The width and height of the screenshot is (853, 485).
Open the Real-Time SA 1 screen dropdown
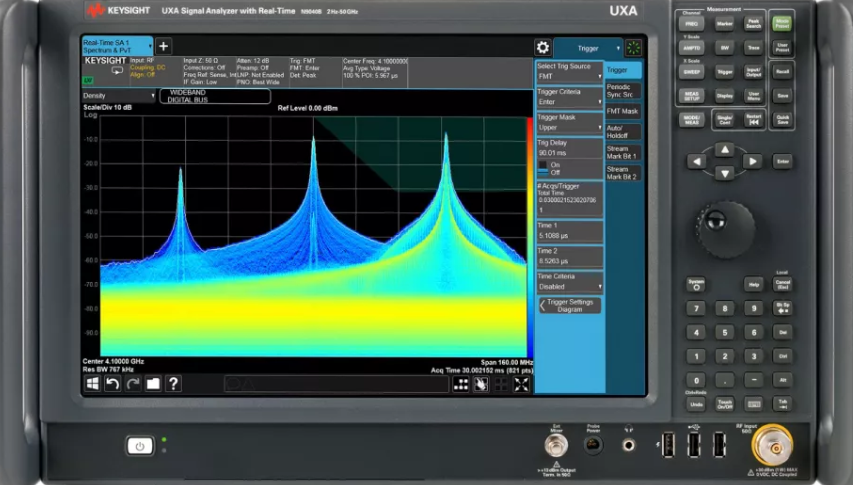(x=118, y=46)
